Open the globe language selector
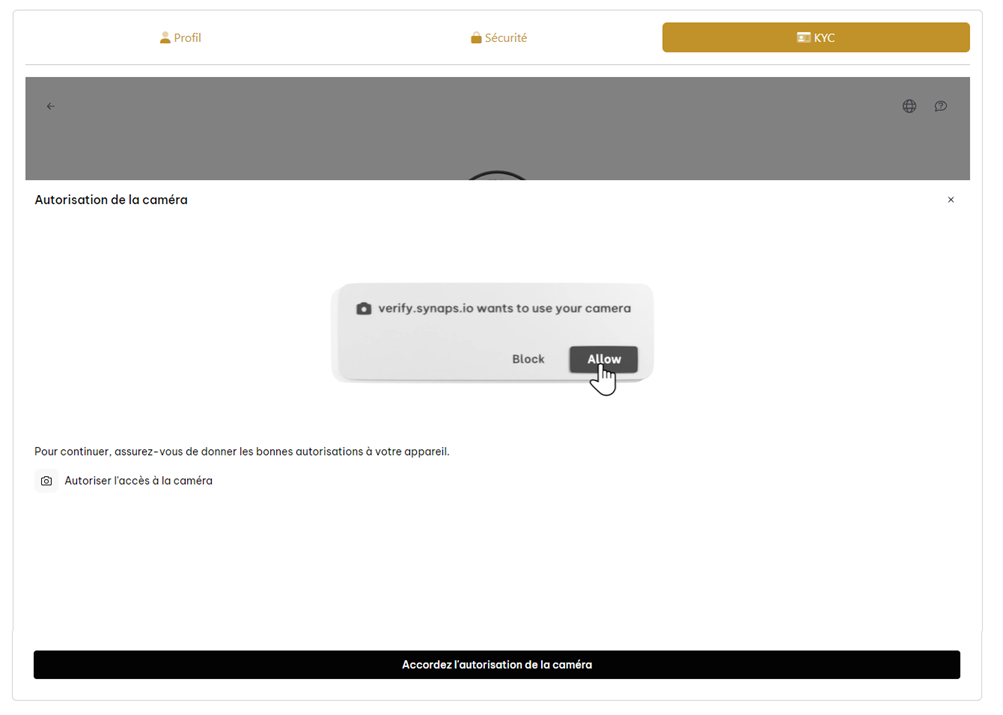The width and height of the screenshot is (1003, 715). 909,106
